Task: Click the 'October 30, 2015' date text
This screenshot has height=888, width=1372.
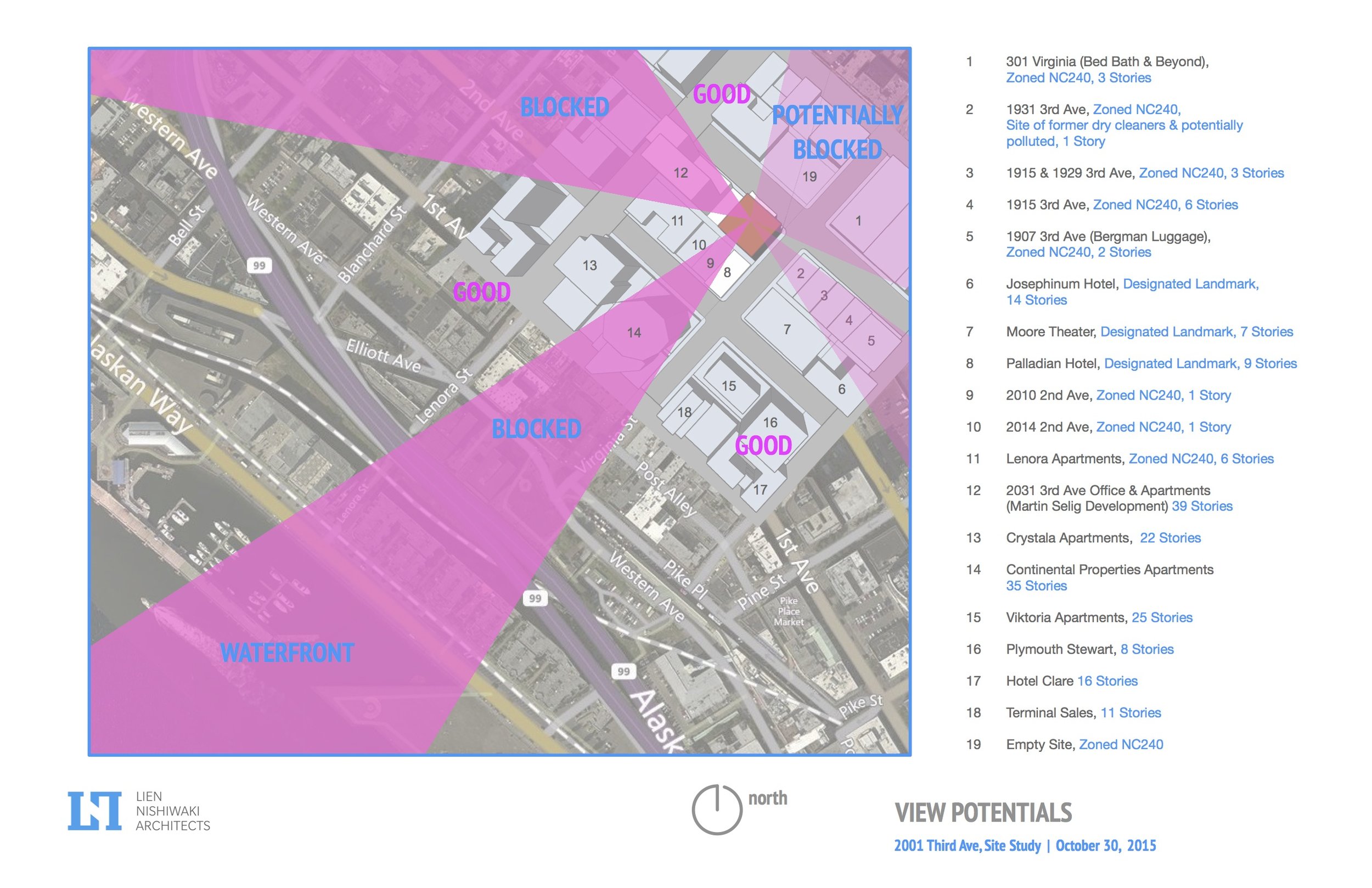Action: click(1106, 846)
